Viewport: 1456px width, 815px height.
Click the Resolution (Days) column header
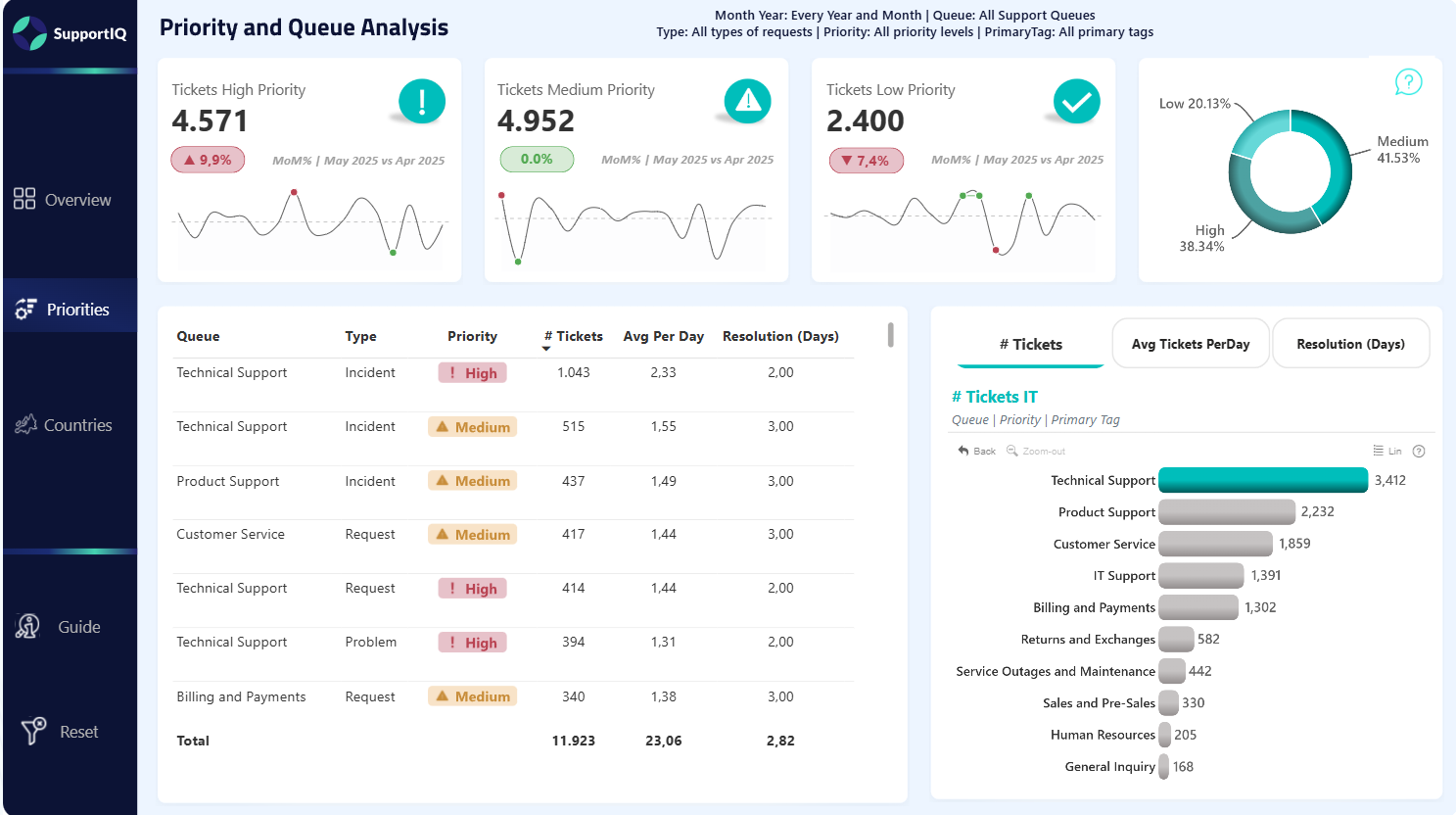point(780,336)
